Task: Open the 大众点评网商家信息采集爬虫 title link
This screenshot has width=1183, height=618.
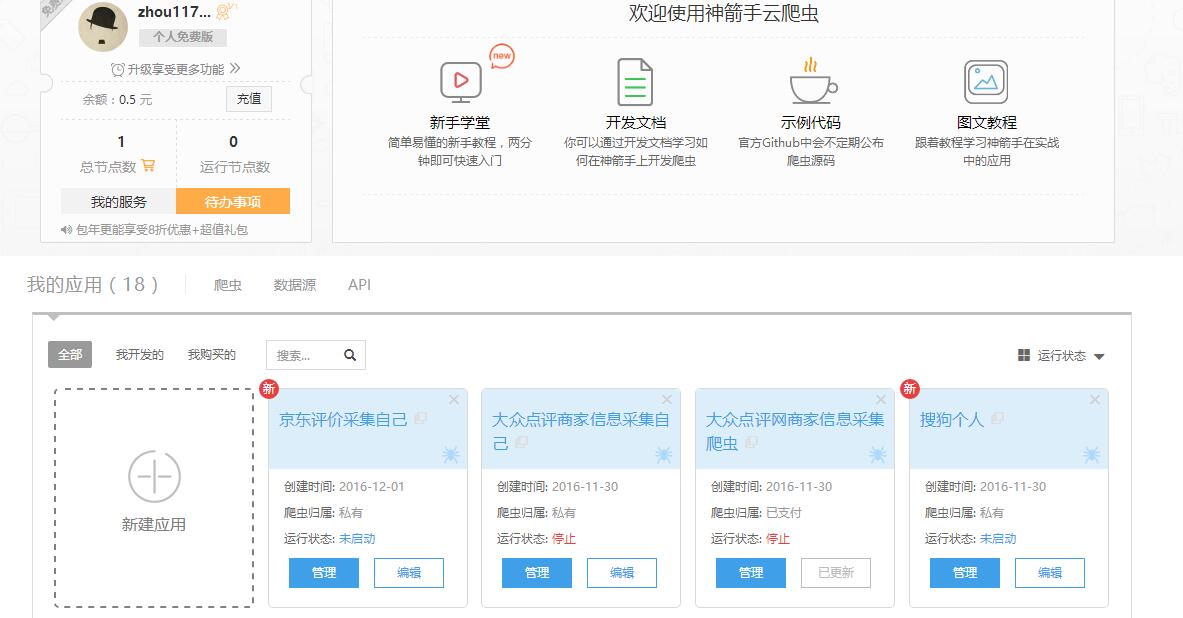Action: [795, 432]
